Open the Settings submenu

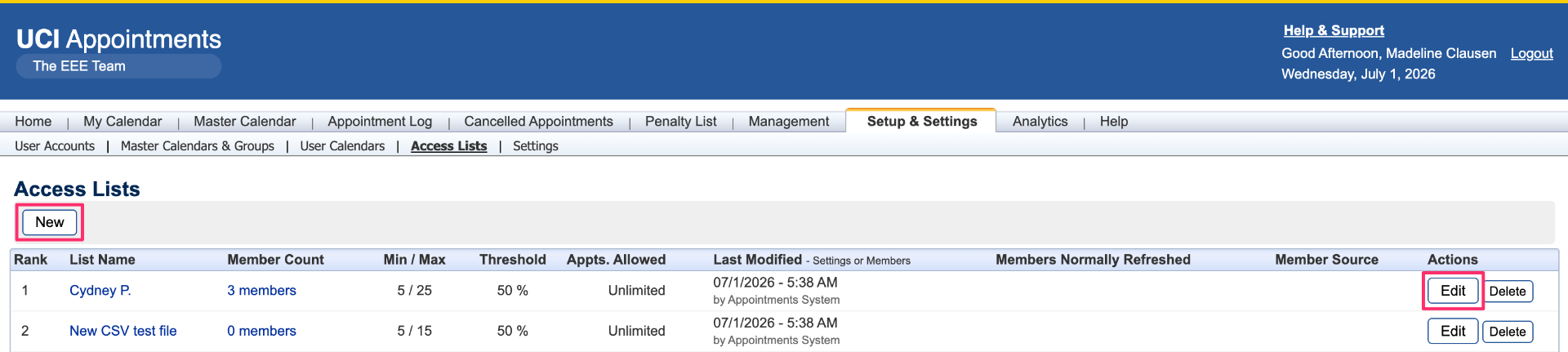click(536, 145)
